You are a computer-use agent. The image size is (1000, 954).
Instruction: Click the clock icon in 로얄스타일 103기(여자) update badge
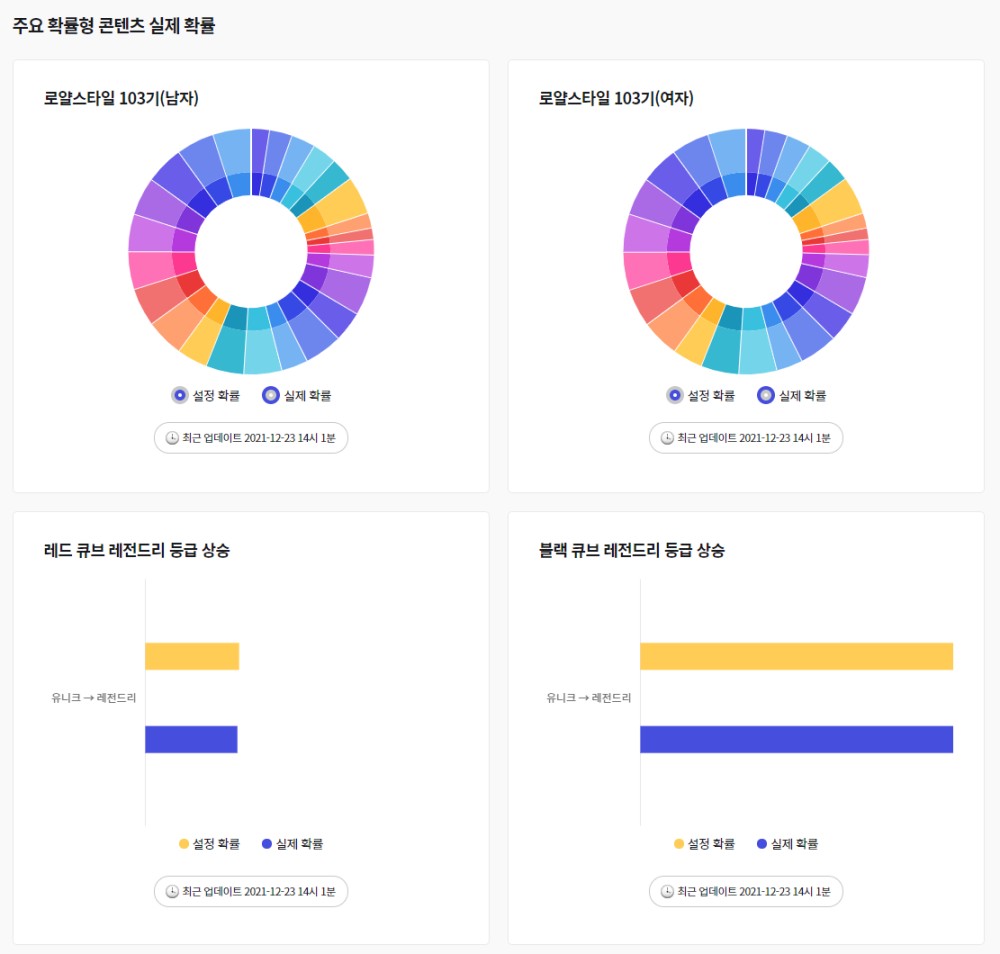click(x=667, y=438)
